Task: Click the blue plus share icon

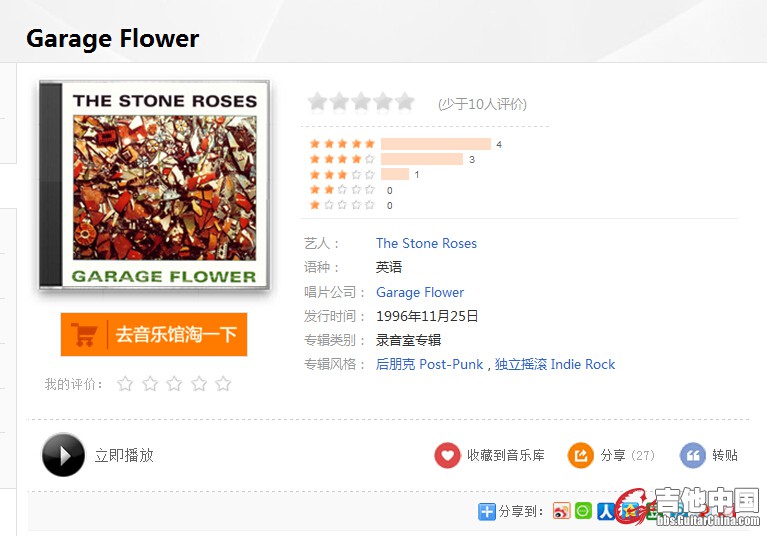Action: coord(487,511)
